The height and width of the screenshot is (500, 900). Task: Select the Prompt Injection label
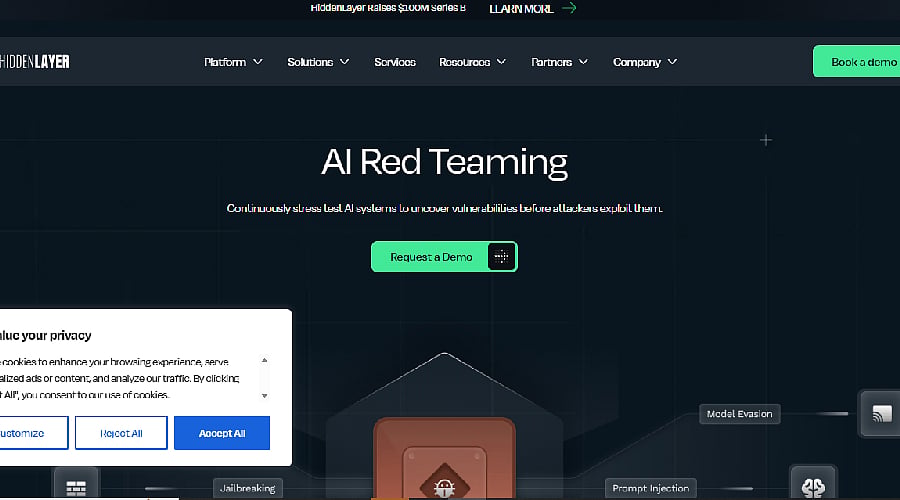pos(650,488)
